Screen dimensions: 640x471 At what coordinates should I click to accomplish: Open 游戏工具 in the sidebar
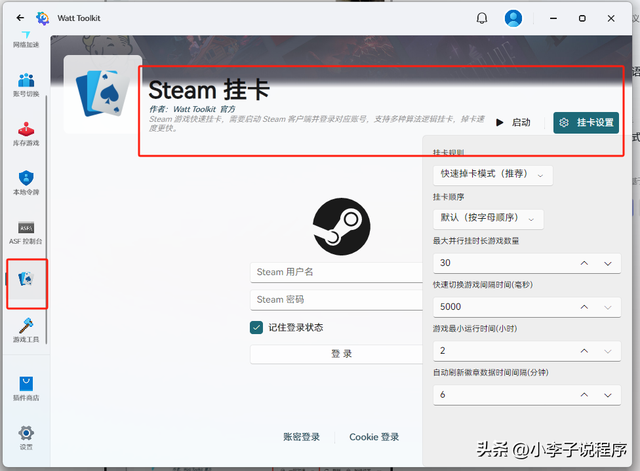[26, 330]
